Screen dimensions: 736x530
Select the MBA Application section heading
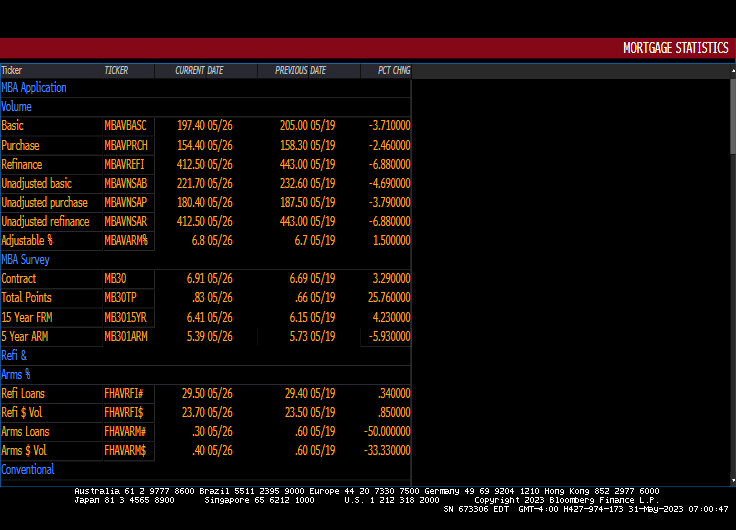pos(34,88)
